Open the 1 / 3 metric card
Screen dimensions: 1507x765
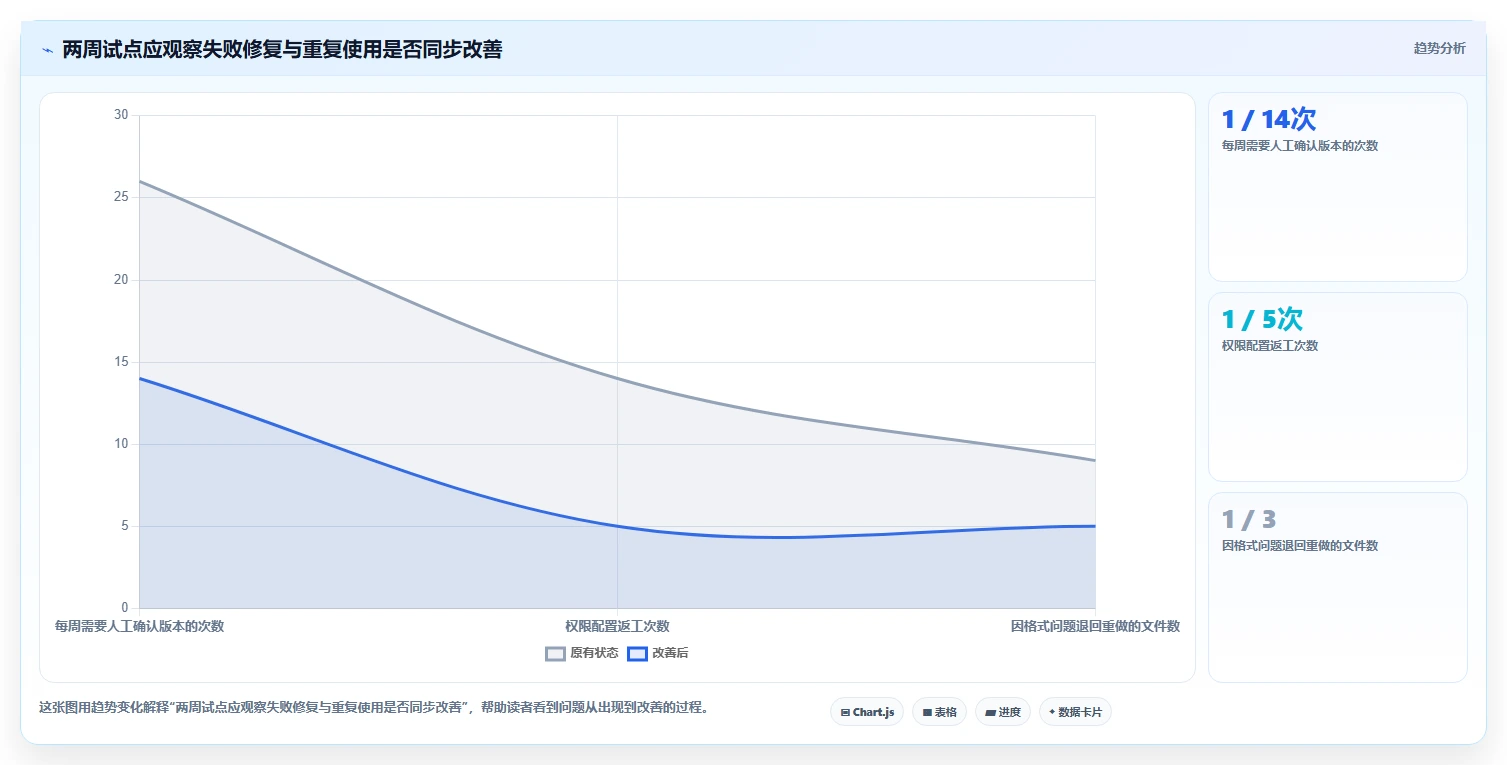[x=1337, y=587]
